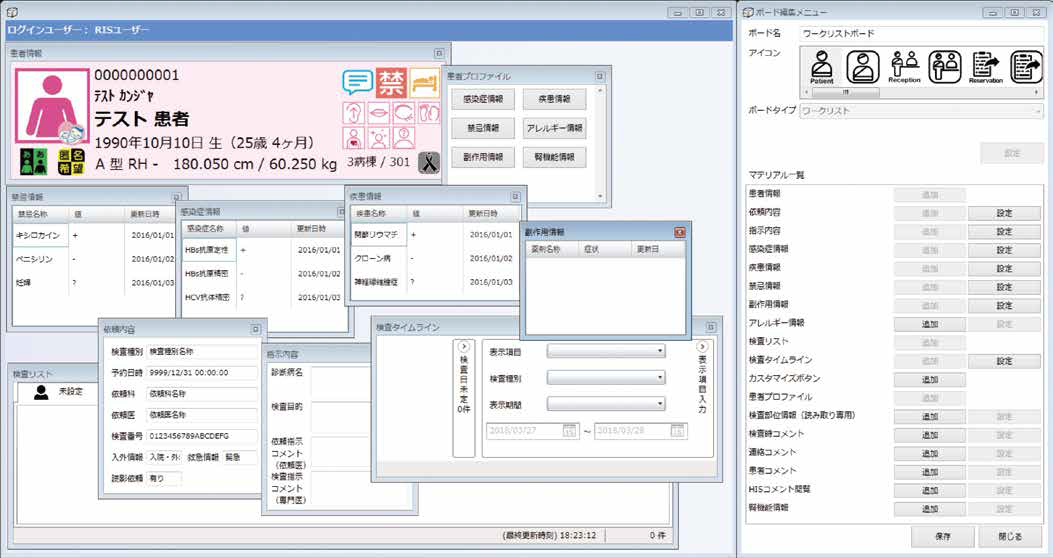The image size is (1053, 558).
Task: Click the orange bed inpatient icon
Action: coord(425,81)
